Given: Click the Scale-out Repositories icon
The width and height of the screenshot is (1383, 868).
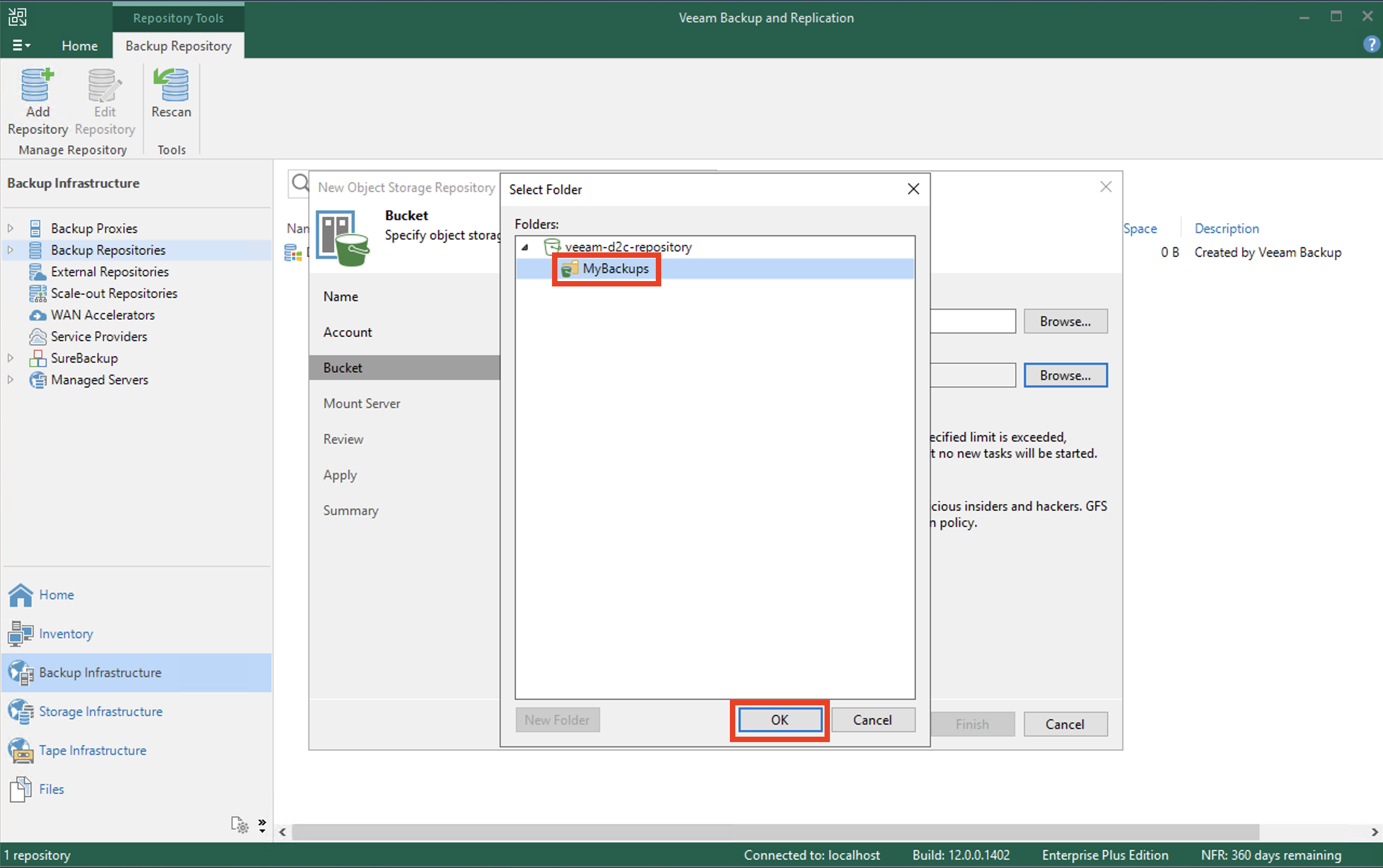Looking at the screenshot, I should click(37, 293).
